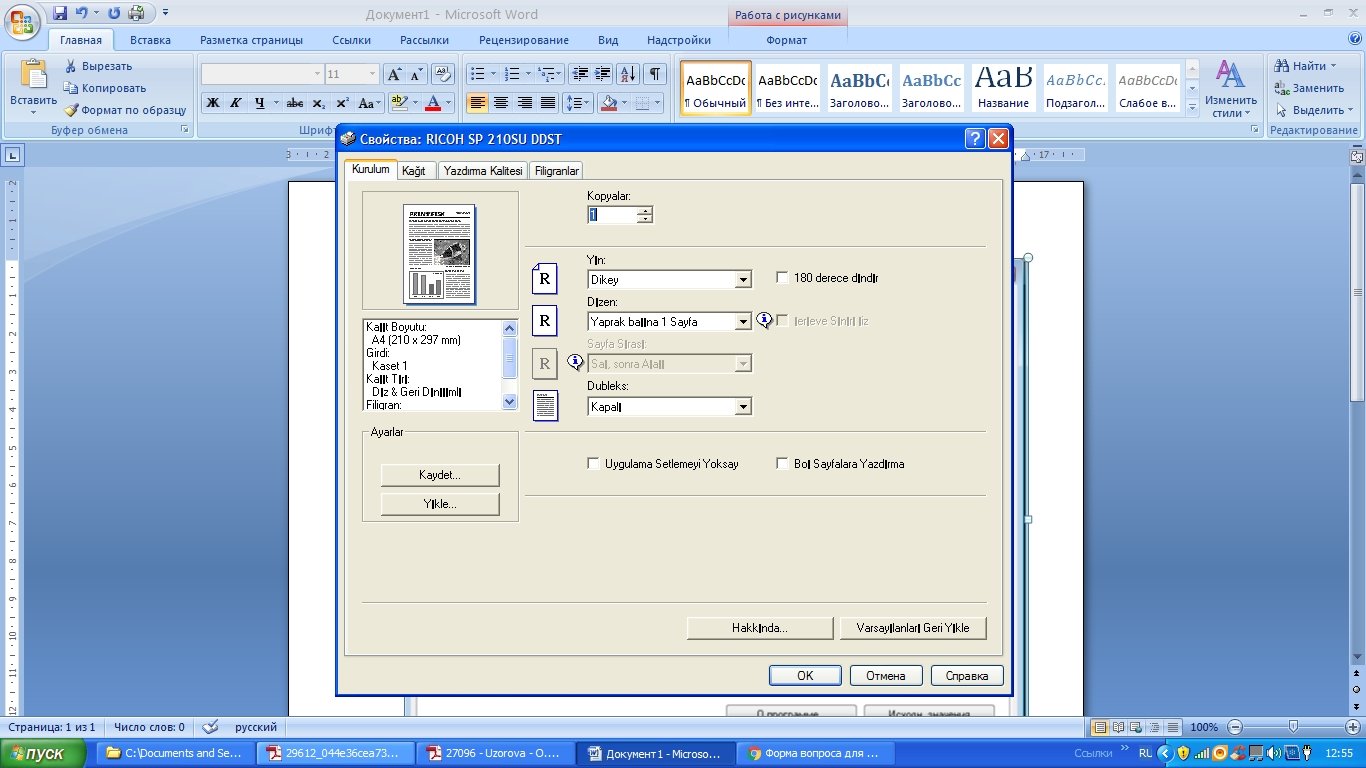This screenshot has height=768, width=1366.
Task: Align text left in the ribbon
Action: click(478, 103)
